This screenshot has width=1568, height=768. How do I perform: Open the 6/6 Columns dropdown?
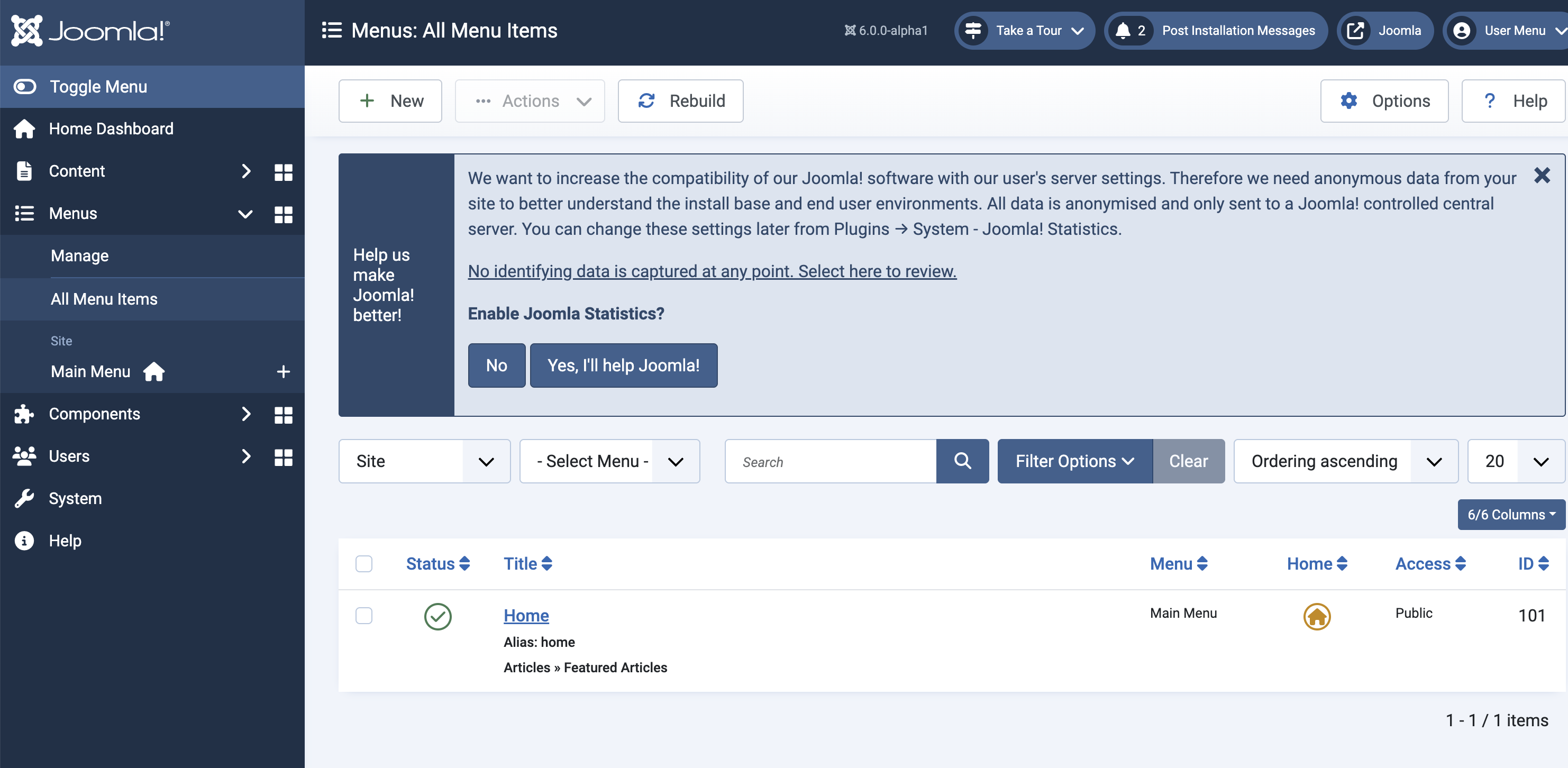pos(1511,515)
